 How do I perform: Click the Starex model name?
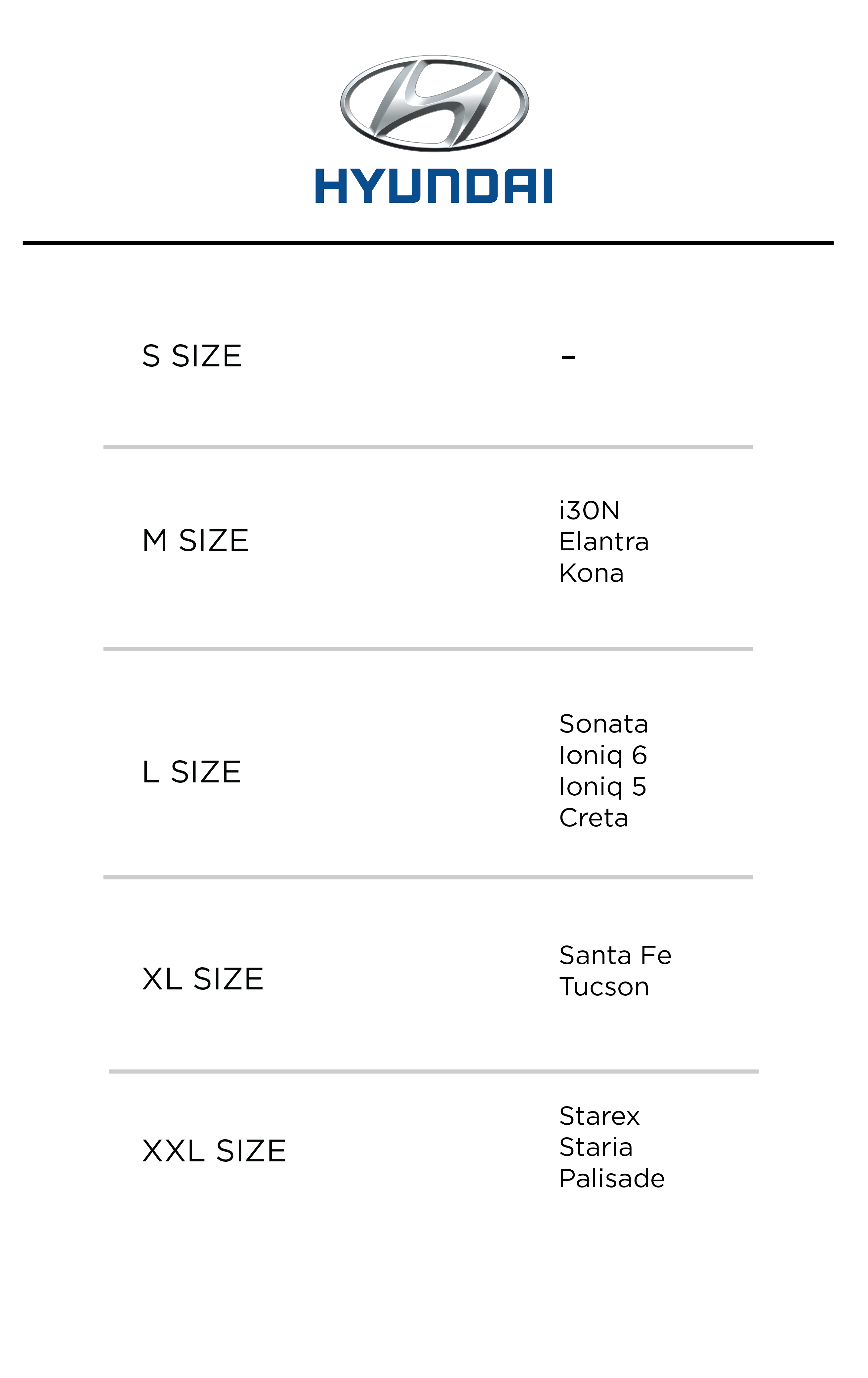(x=599, y=1116)
